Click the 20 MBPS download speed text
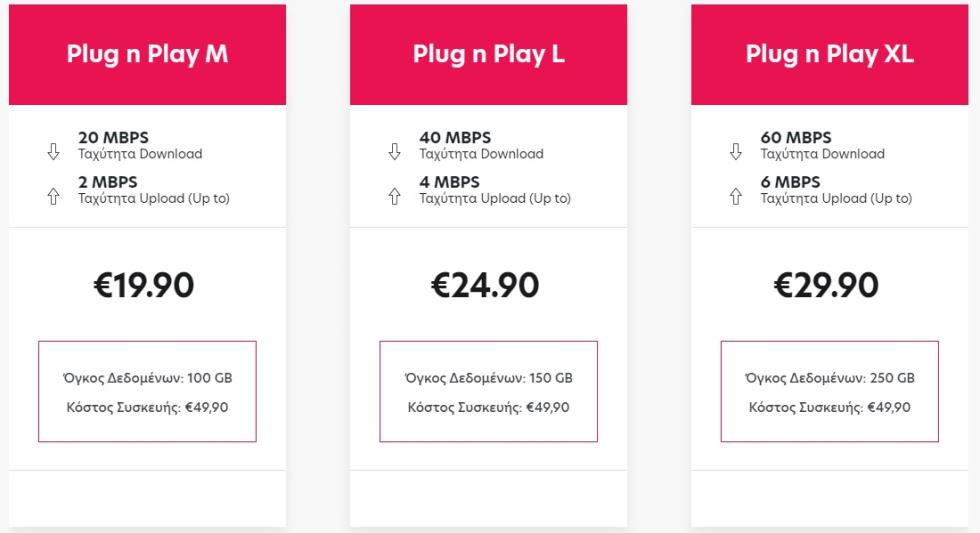The width and height of the screenshot is (980, 533). (x=113, y=137)
